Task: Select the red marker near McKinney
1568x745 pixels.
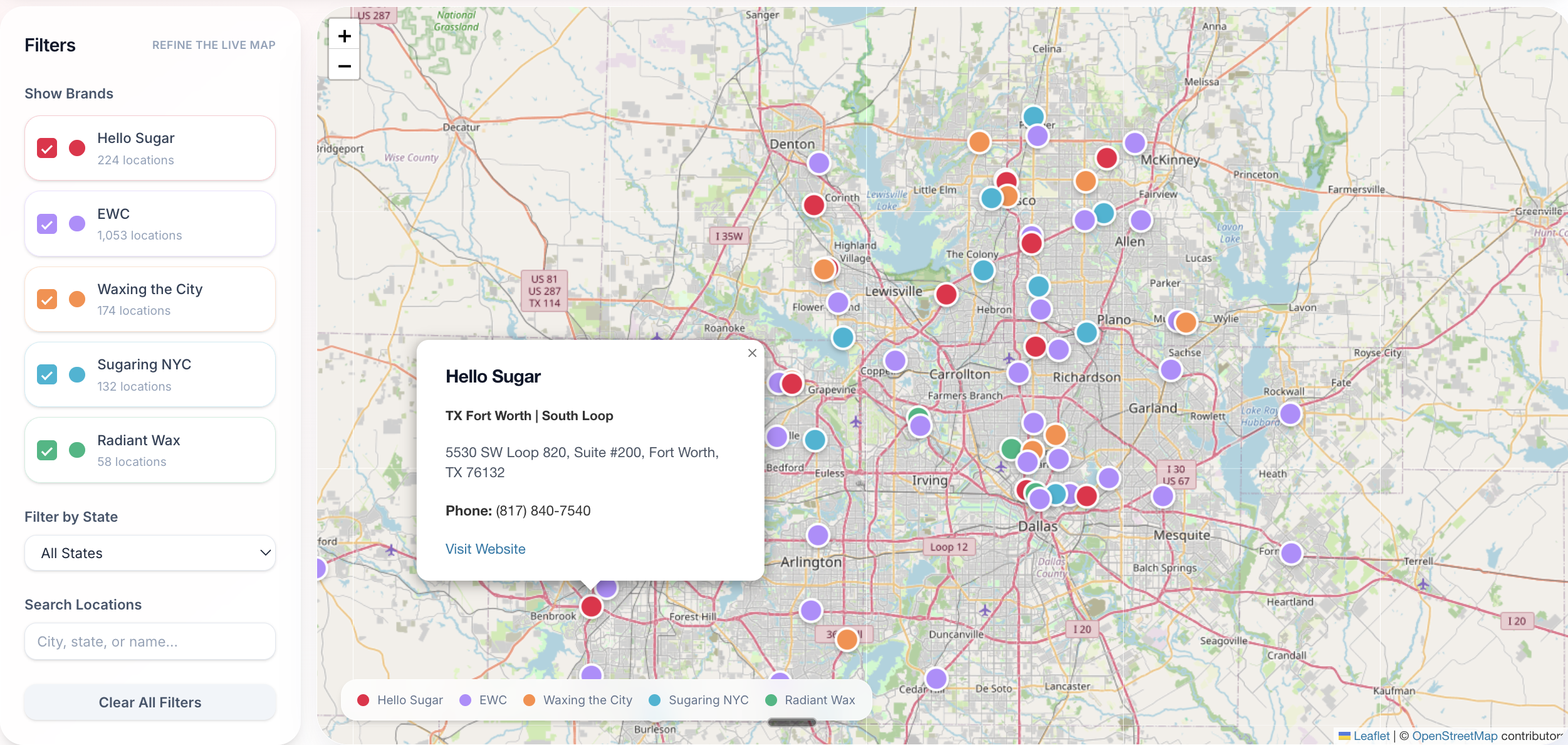Action: (1107, 158)
